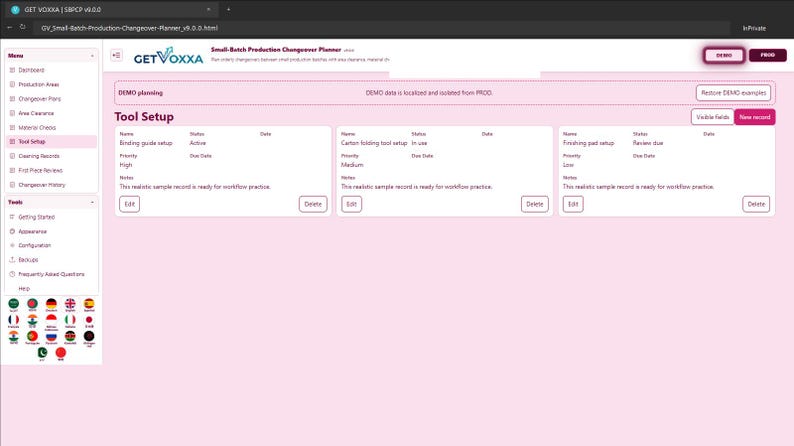Click the Appearance palette icon
The image size is (794, 446).
(12, 231)
